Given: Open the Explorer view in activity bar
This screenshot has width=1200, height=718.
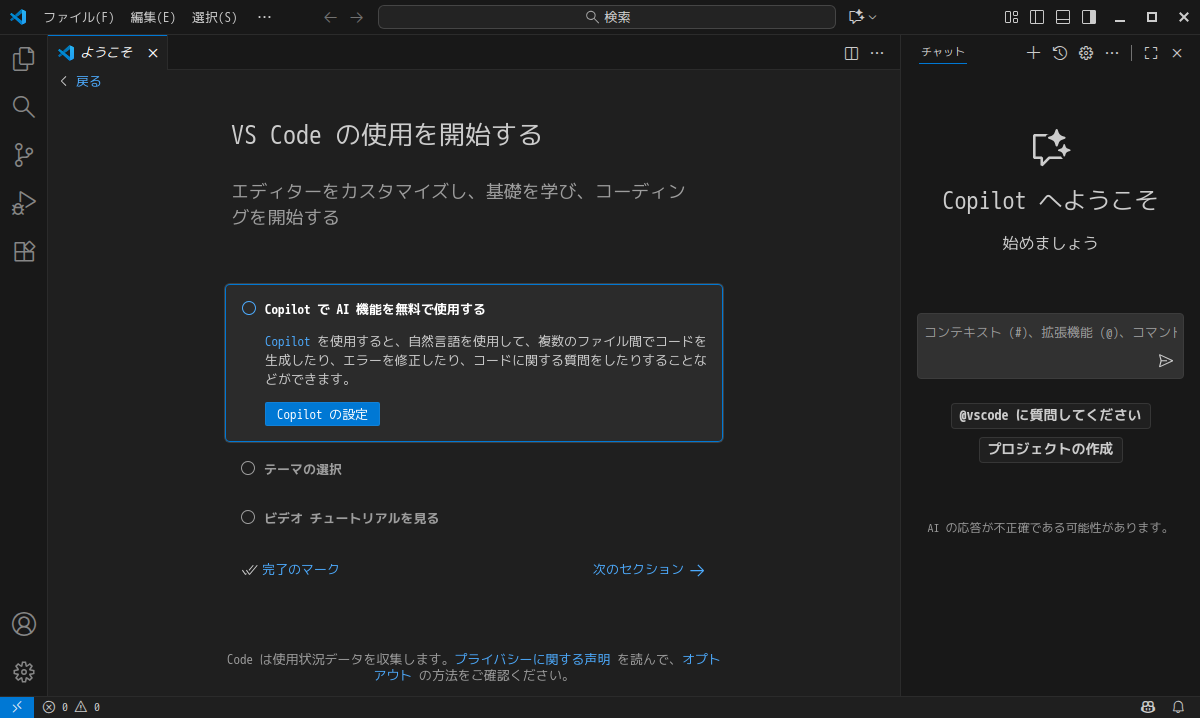Looking at the screenshot, I should coord(23,59).
